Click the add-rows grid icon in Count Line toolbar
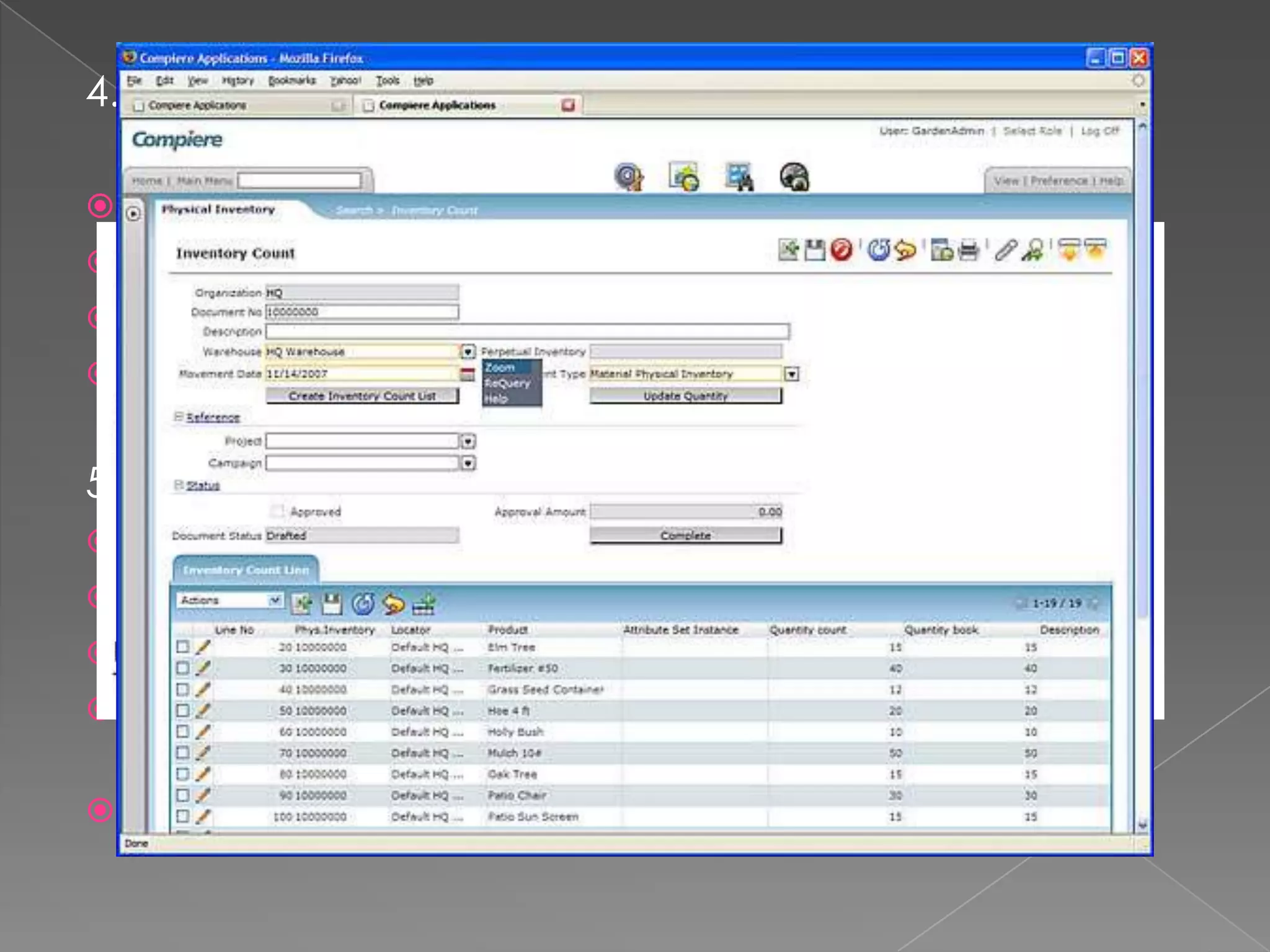This screenshot has height=952, width=1270. click(424, 603)
